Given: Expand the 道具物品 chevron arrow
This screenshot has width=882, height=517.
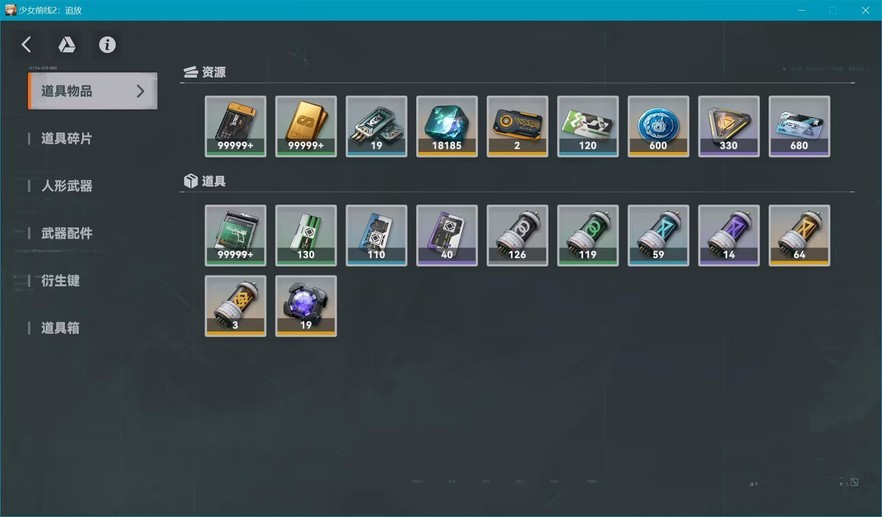Looking at the screenshot, I should click(x=141, y=91).
